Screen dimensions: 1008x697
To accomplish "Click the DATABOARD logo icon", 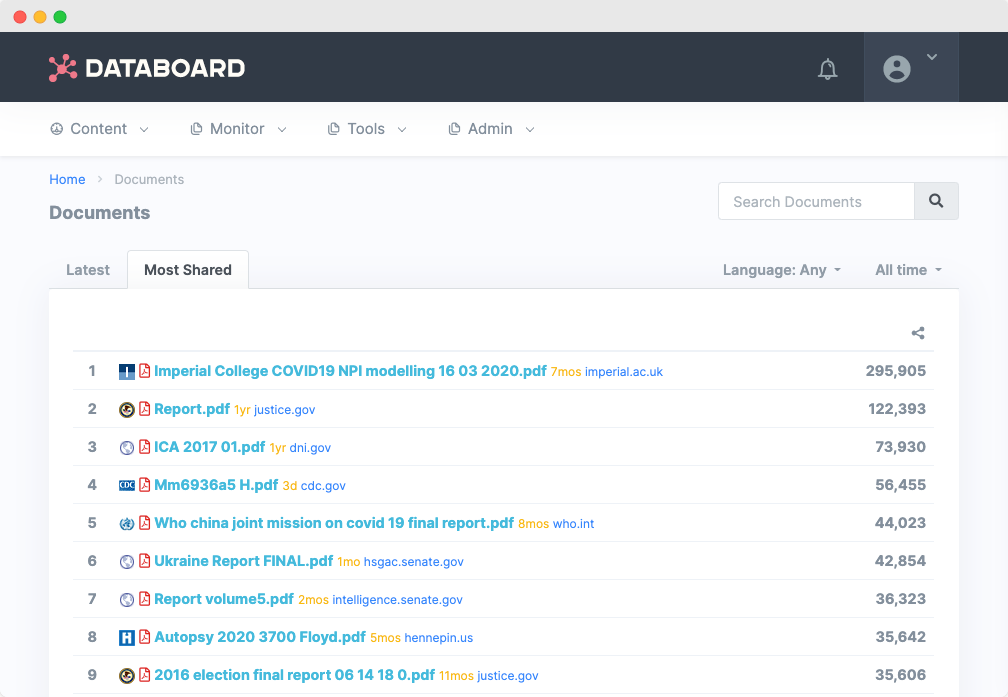I will 62,68.
